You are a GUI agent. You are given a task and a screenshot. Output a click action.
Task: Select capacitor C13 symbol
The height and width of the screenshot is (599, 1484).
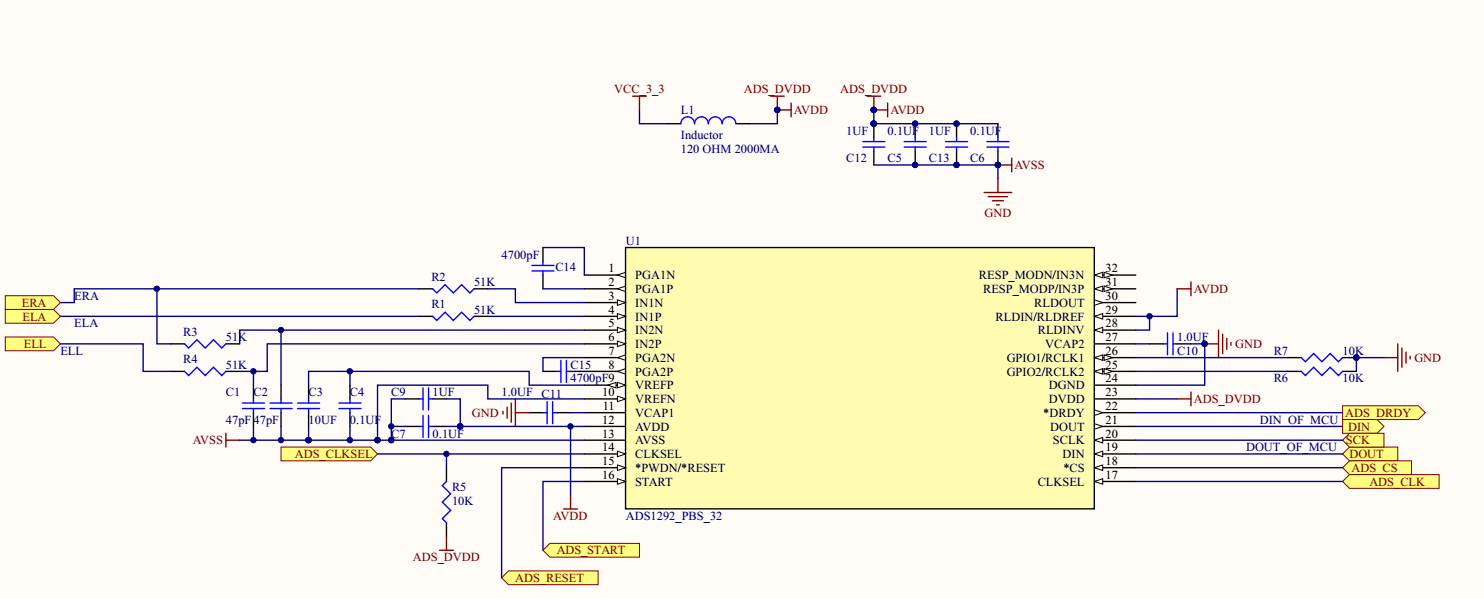pos(956,145)
